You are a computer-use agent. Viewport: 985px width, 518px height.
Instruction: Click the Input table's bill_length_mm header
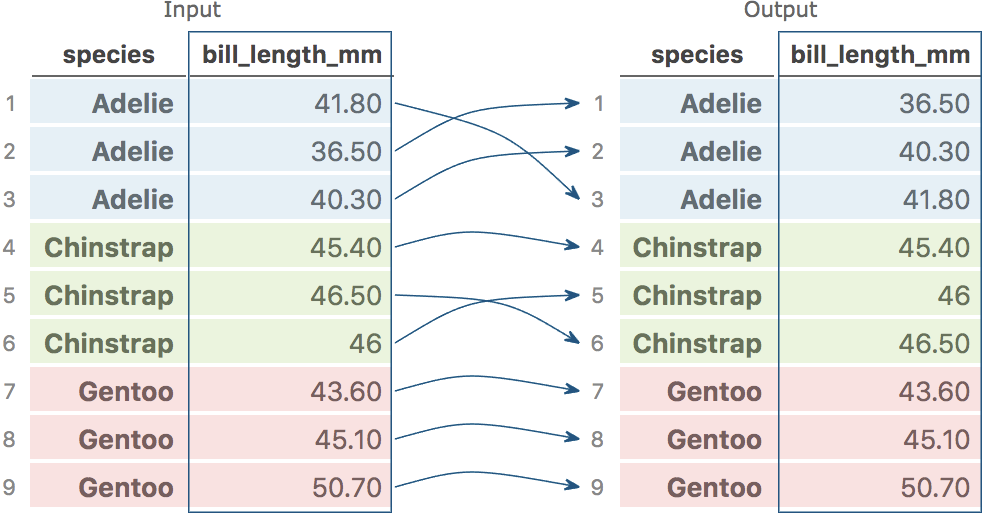coord(292,55)
